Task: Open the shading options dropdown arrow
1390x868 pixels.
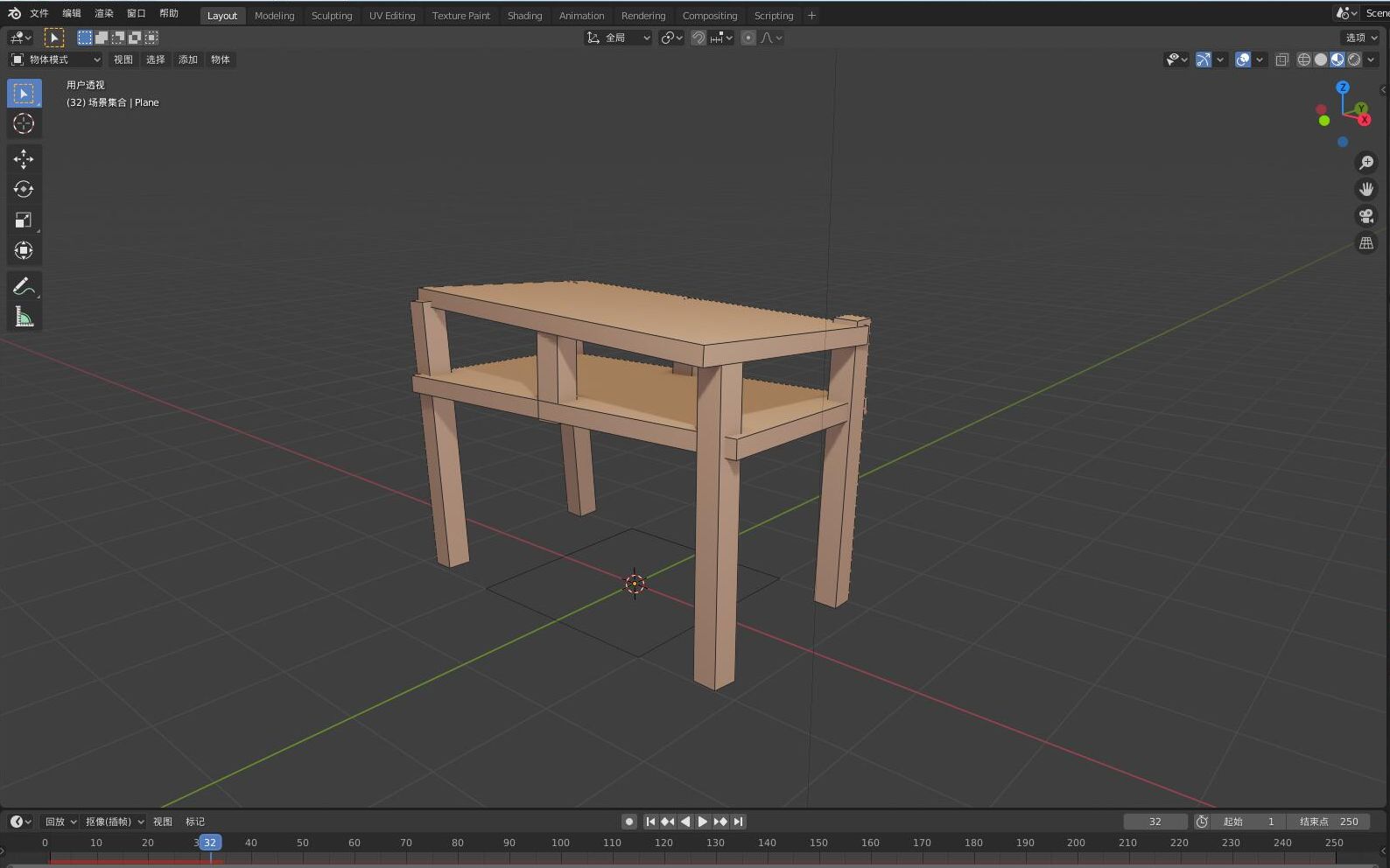Action: pyautogui.click(x=1371, y=59)
